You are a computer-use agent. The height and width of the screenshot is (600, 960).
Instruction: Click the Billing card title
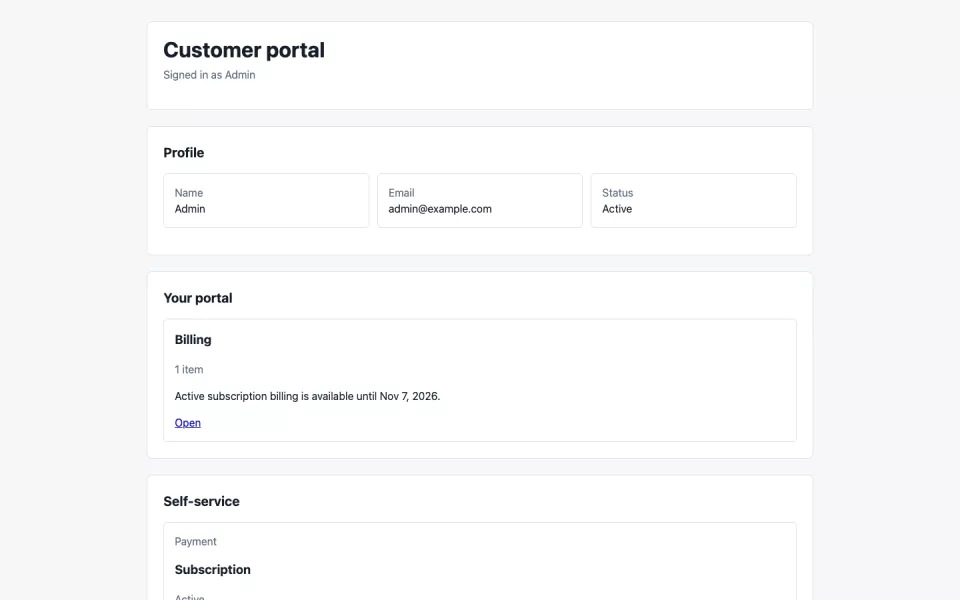tap(193, 340)
